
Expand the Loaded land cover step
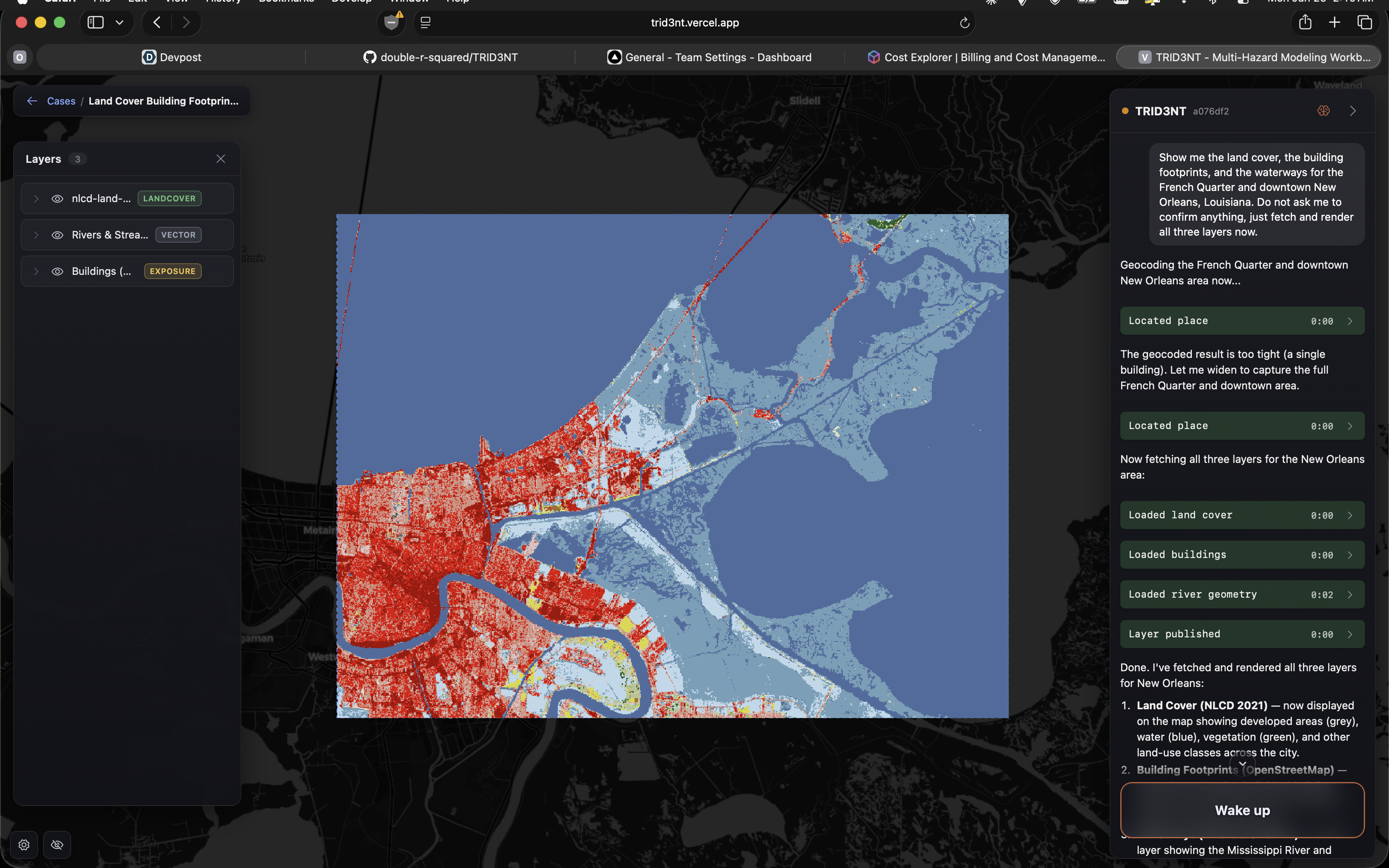[1242, 515]
